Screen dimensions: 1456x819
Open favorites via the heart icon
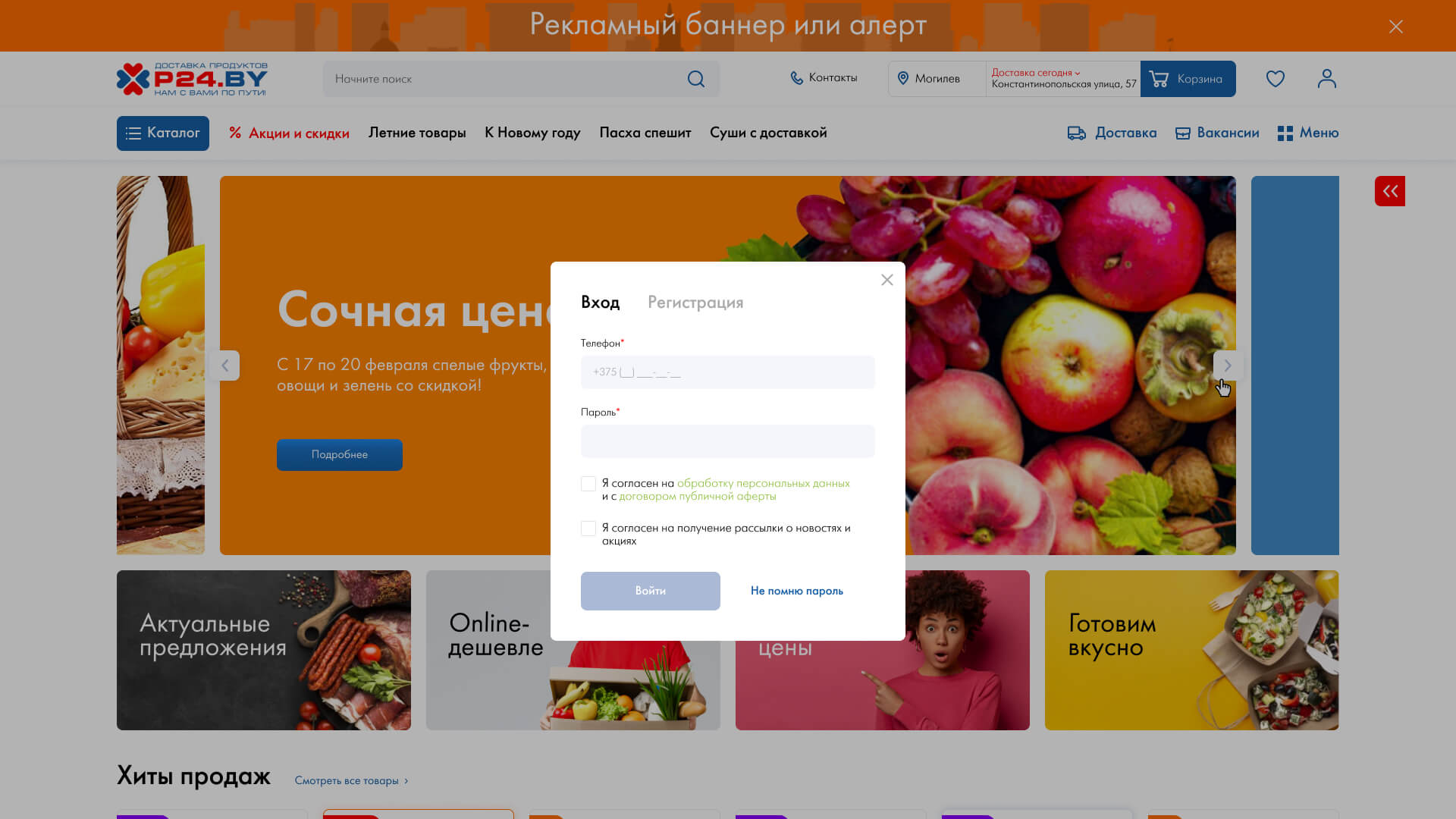tap(1275, 79)
